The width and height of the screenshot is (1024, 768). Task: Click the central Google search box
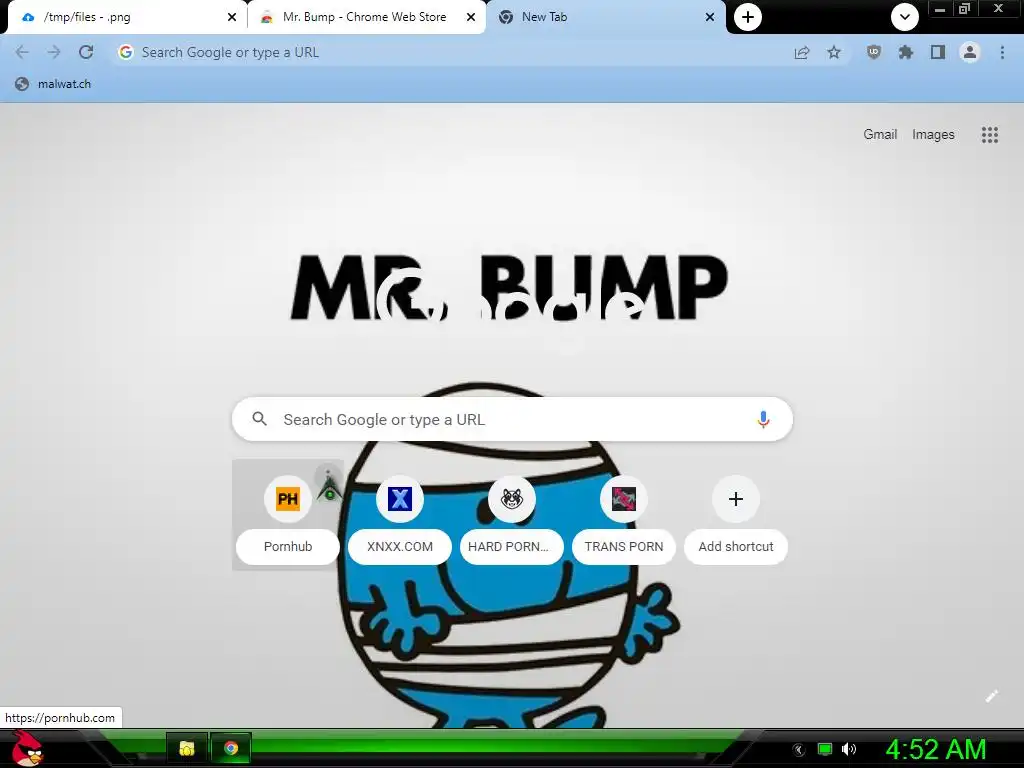512,419
